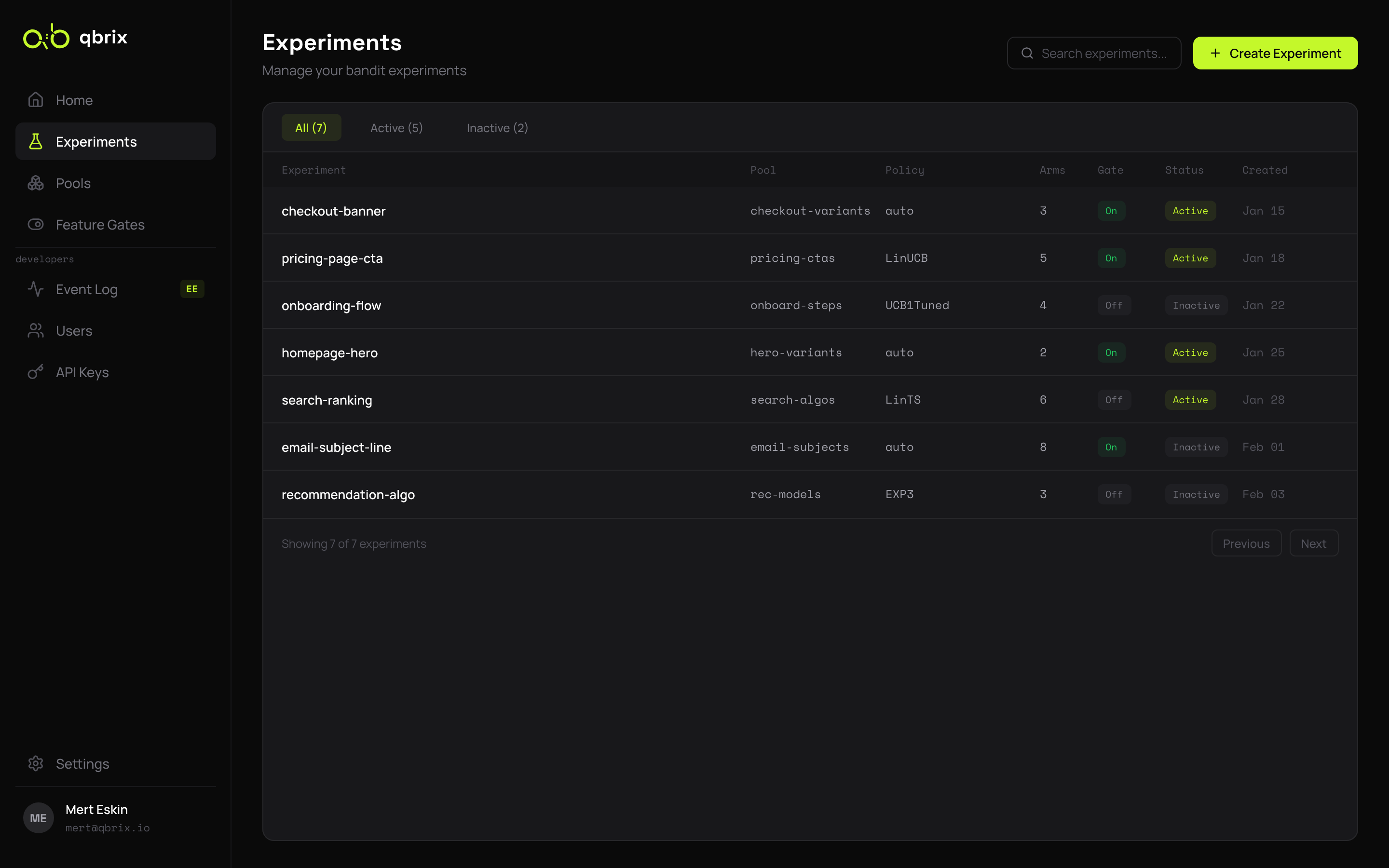Viewport: 1389px width, 868px height.
Task: Switch to the Active (5) tab
Action: point(395,127)
